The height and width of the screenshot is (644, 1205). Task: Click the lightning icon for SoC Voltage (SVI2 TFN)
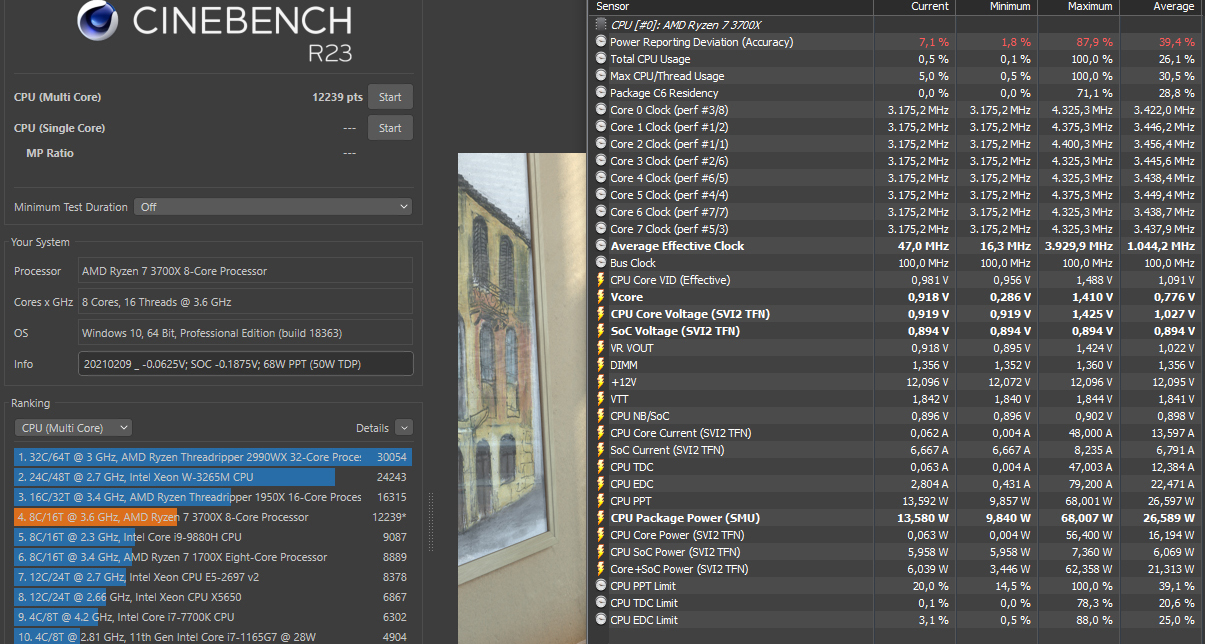pyautogui.click(x=601, y=331)
